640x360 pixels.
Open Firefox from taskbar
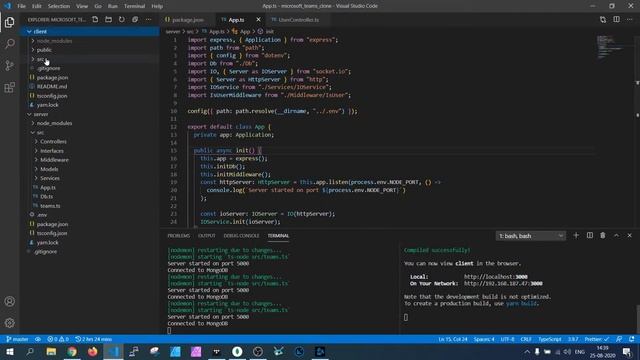click(93, 351)
